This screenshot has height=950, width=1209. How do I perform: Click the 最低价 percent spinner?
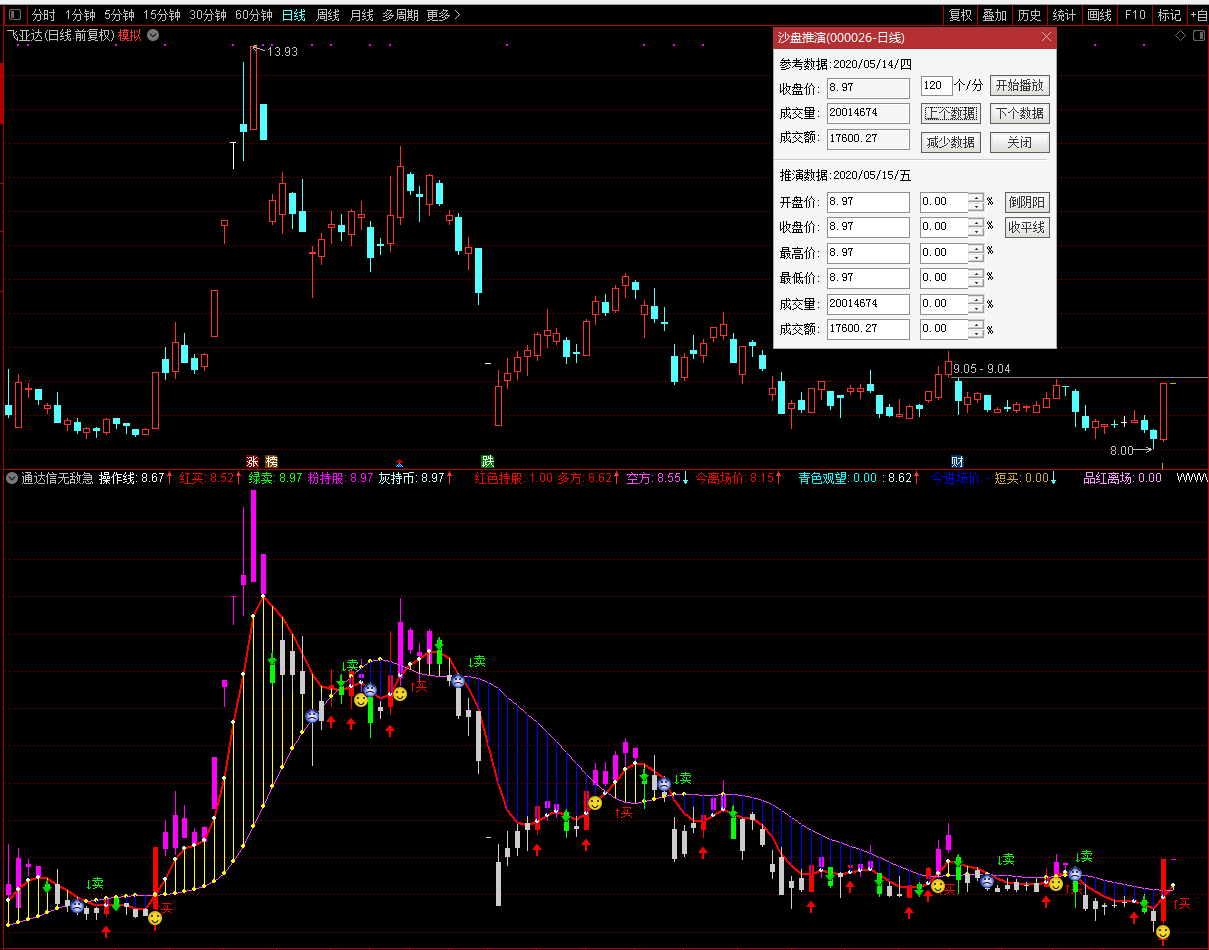coord(976,278)
